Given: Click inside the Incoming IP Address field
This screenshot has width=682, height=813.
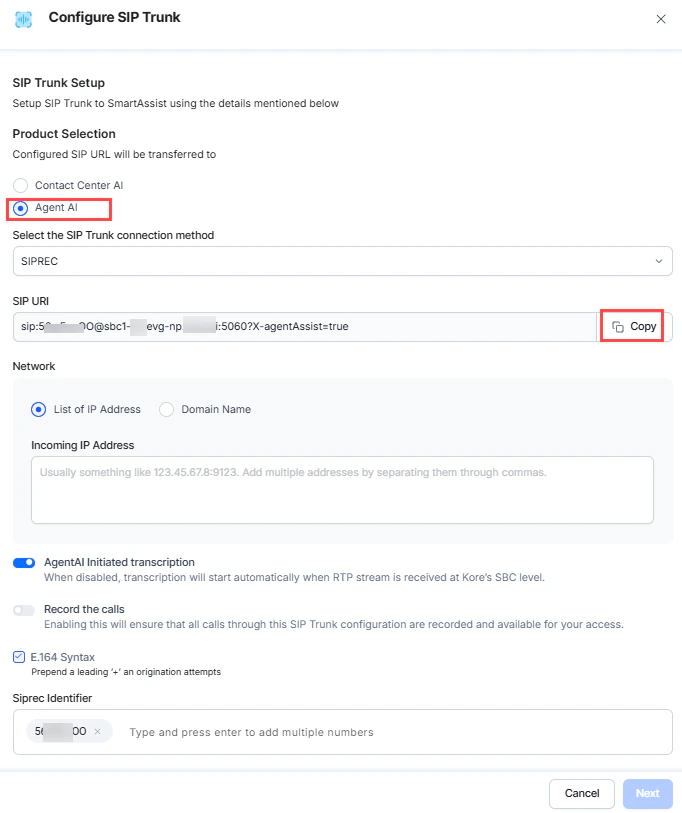Looking at the screenshot, I should pos(341,489).
